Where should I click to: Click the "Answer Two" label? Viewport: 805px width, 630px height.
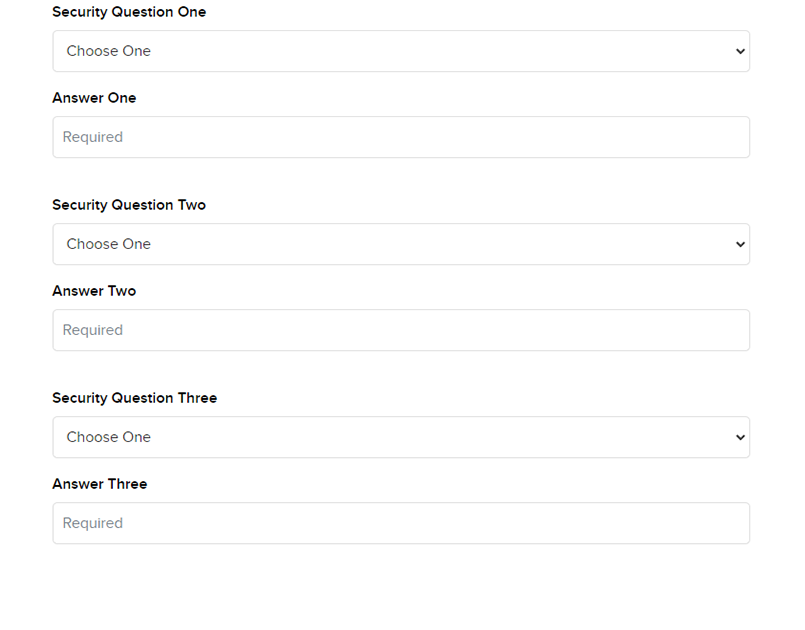click(94, 291)
